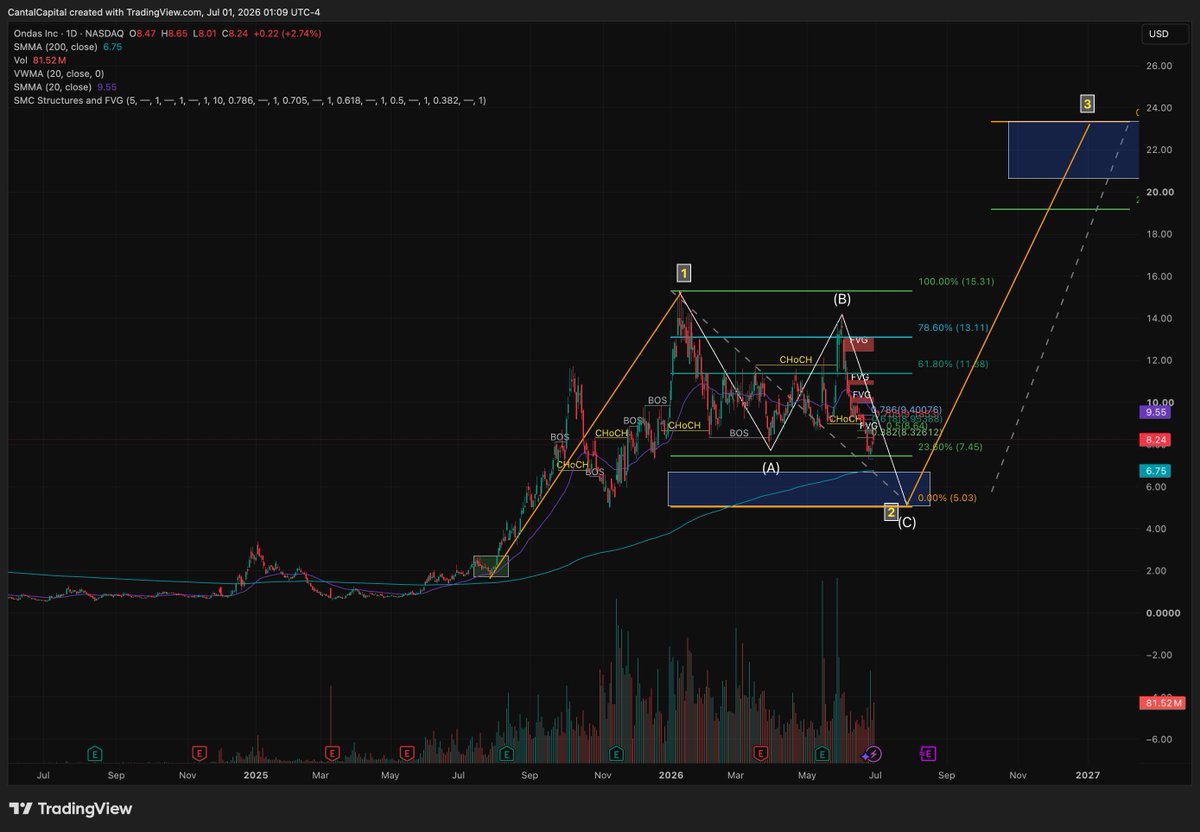Click the red earnings marker near Mar 2026
This screenshot has height=832, width=1200.
(x=761, y=753)
